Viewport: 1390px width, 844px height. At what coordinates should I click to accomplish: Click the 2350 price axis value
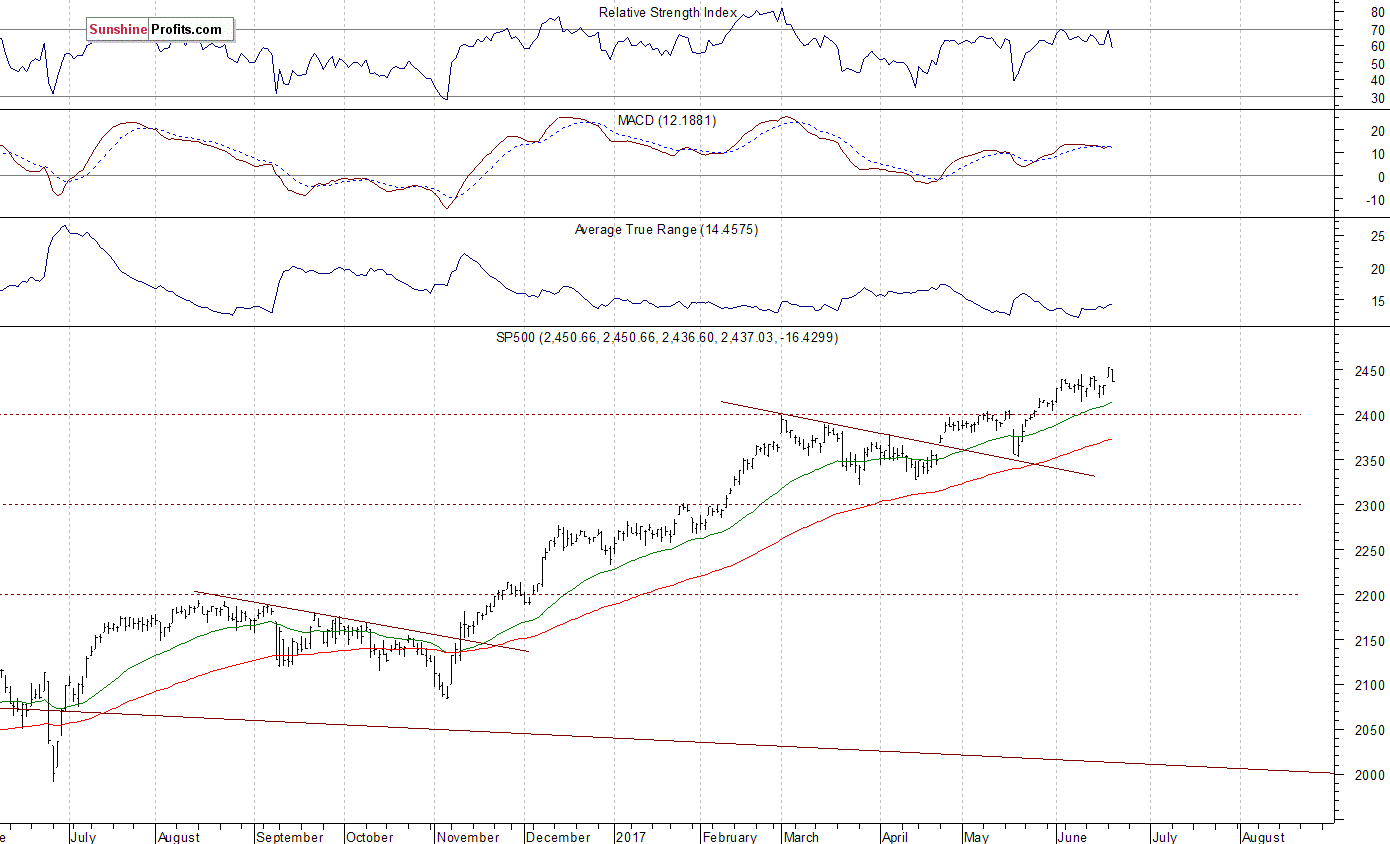[x=1369, y=461]
